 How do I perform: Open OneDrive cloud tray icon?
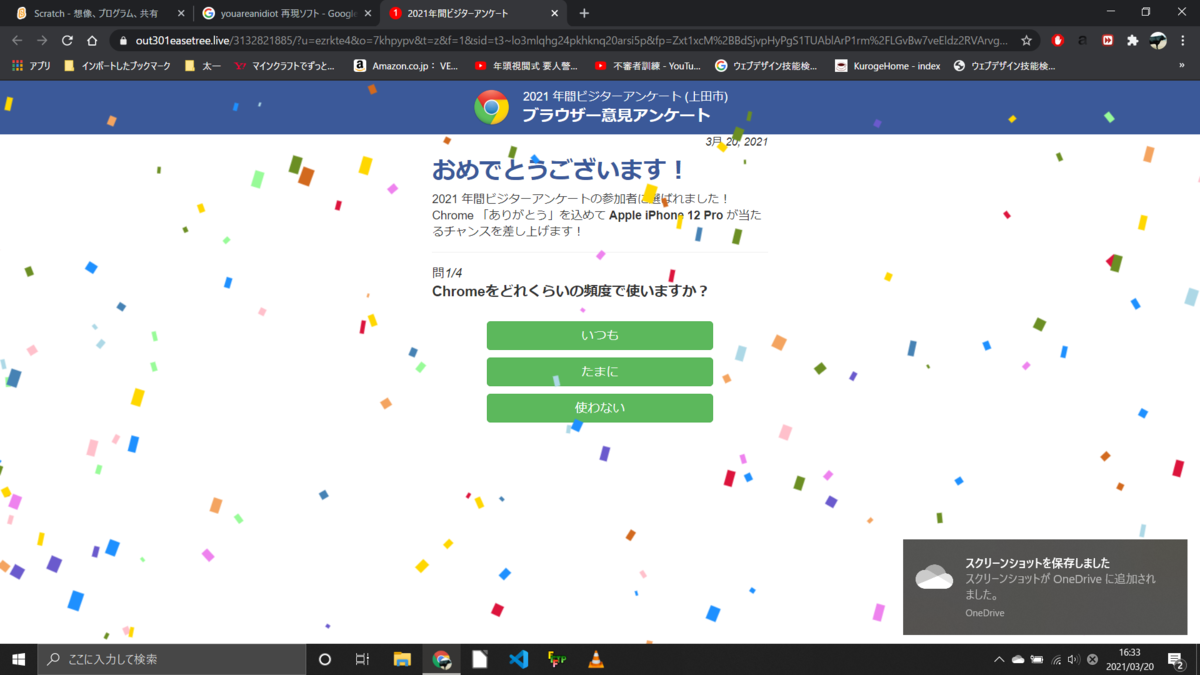[x=1018, y=660]
